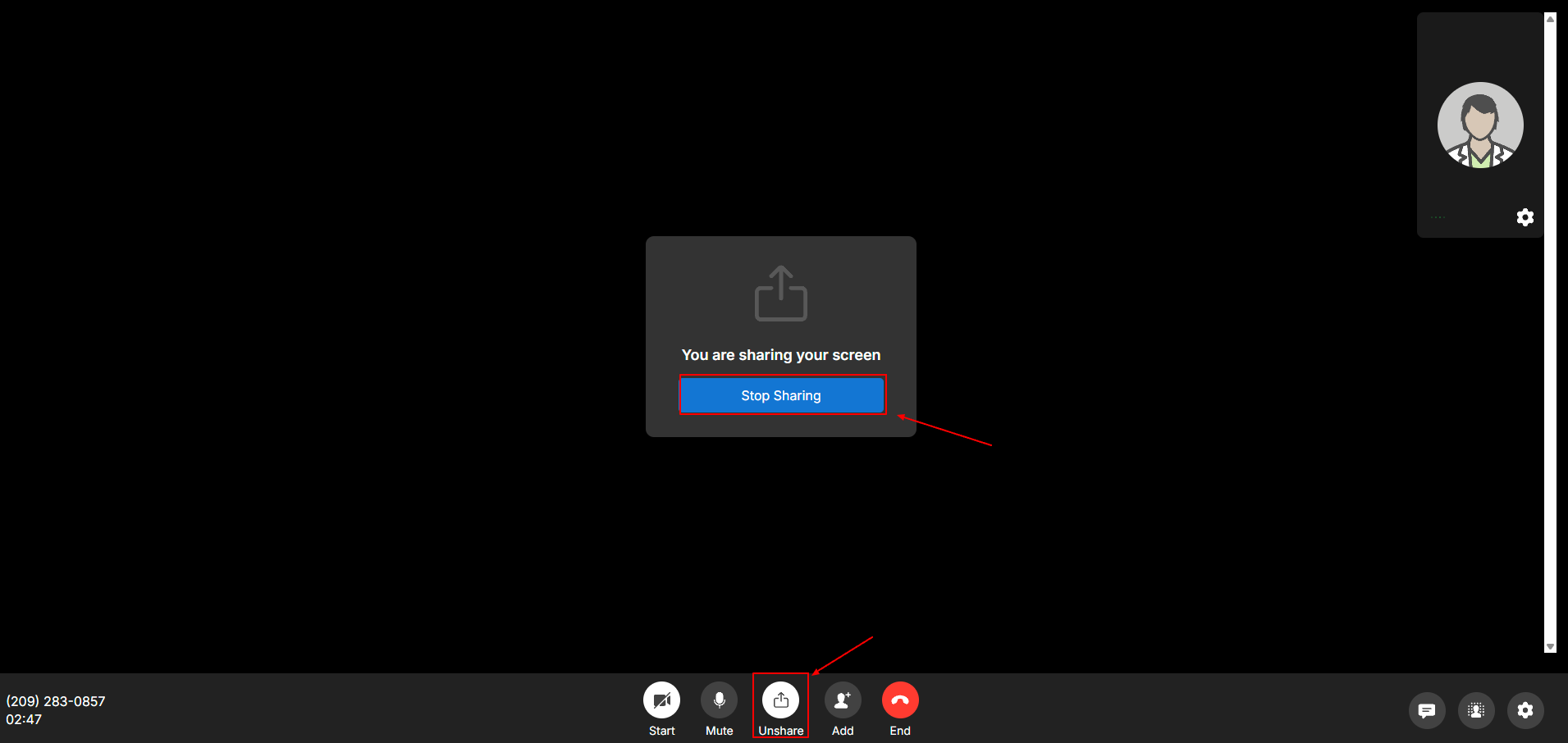This screenshot has height=743, width=1568.
Task: Click the scrollbar down arrow
Action: pyautogui.click(x=1550, y=647)
